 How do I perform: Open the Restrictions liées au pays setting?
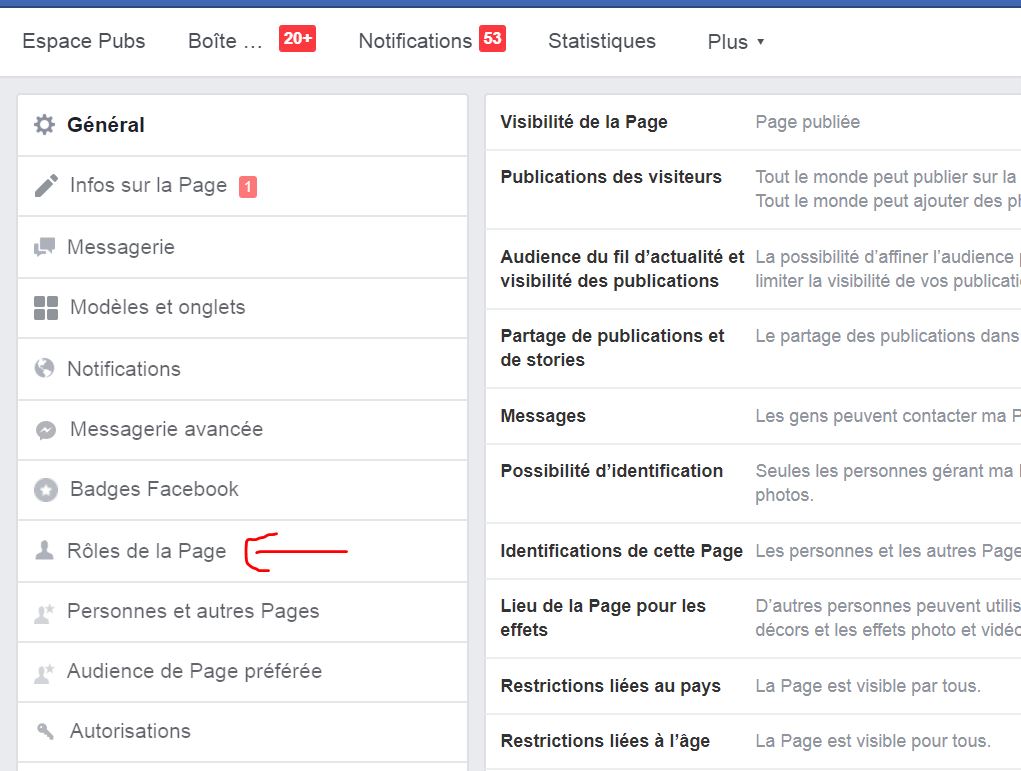click(x=752, y=686)
